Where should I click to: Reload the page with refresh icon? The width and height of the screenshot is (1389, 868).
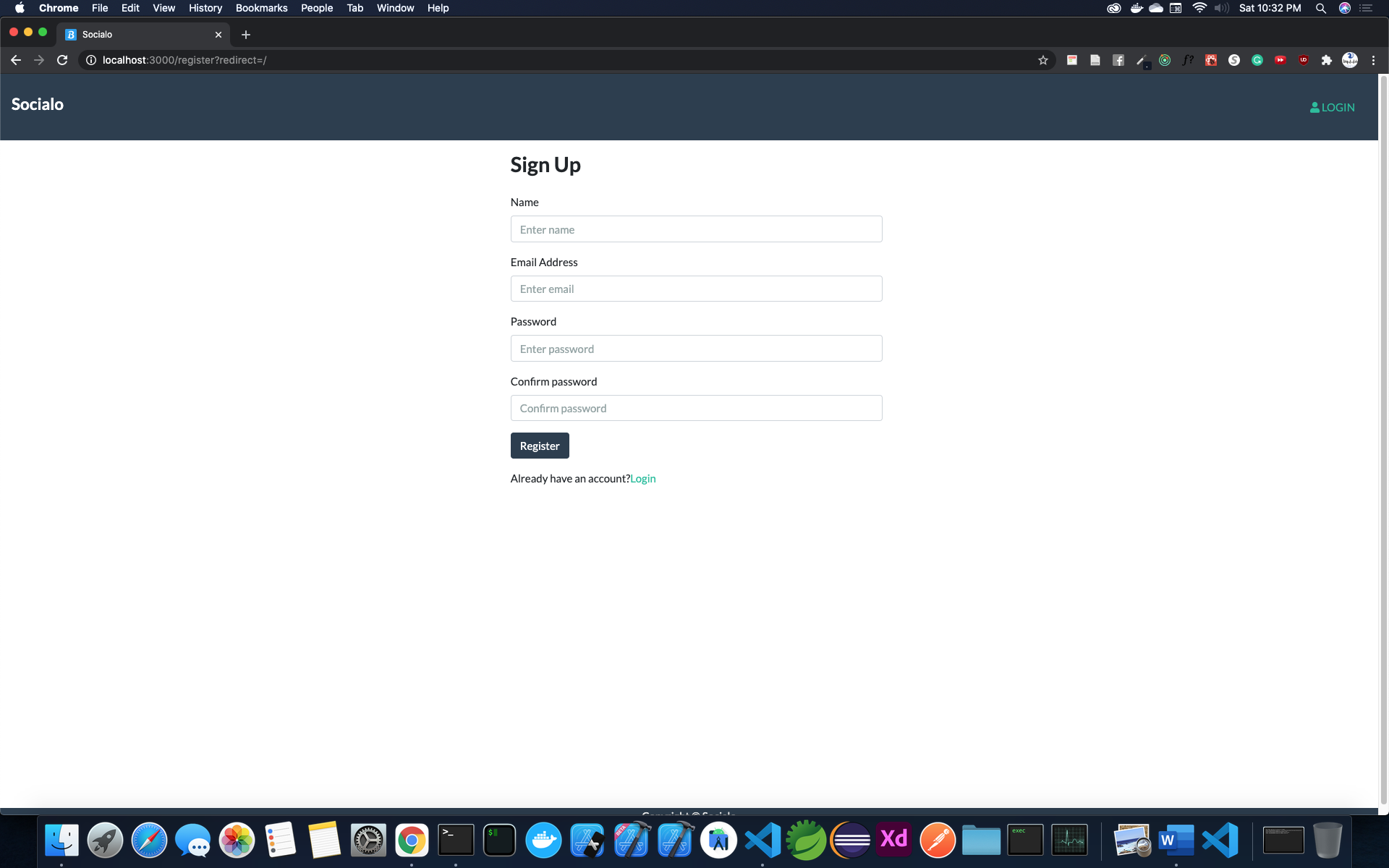click(x=62, y=60)
